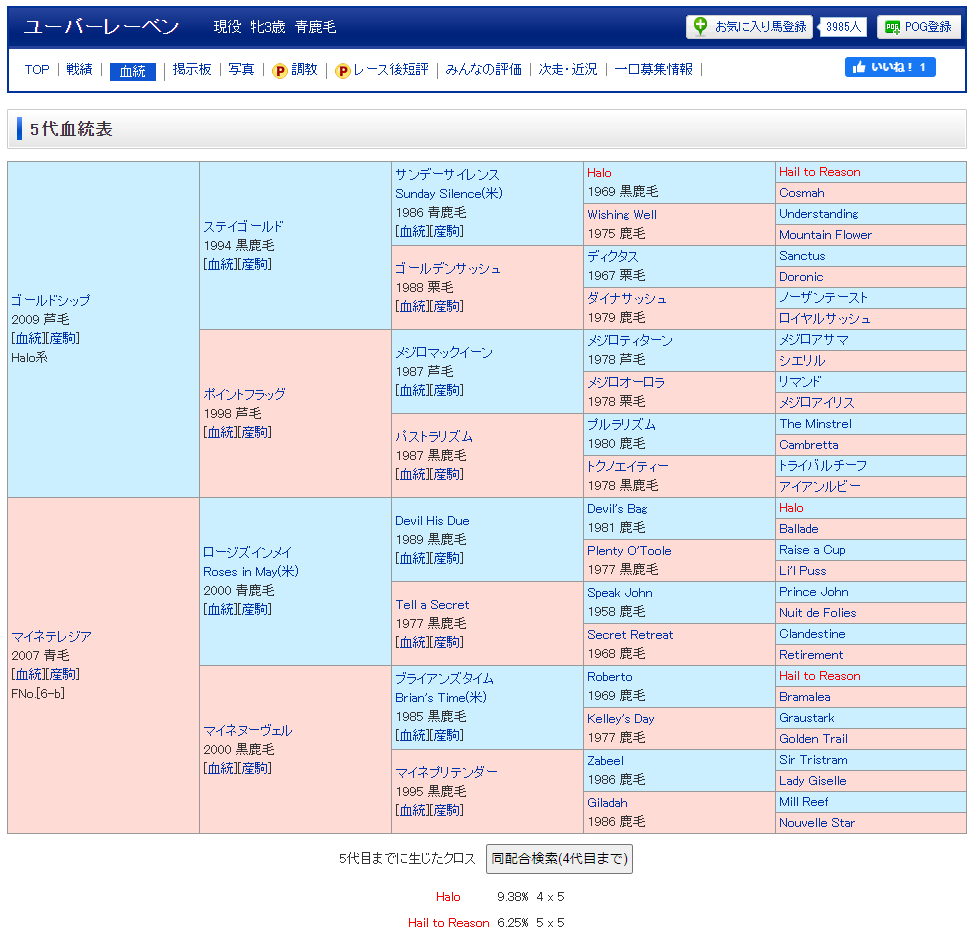
Task: Open the マイネヌーヴェル link
Action: tap(247, 731)
